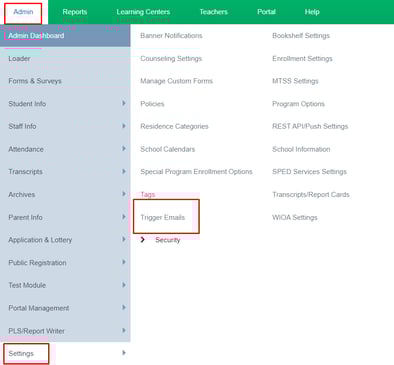This screenshot has width=394, height=365.
Task: Expand the Attendance submenu arrow
Action: [124, 149]
